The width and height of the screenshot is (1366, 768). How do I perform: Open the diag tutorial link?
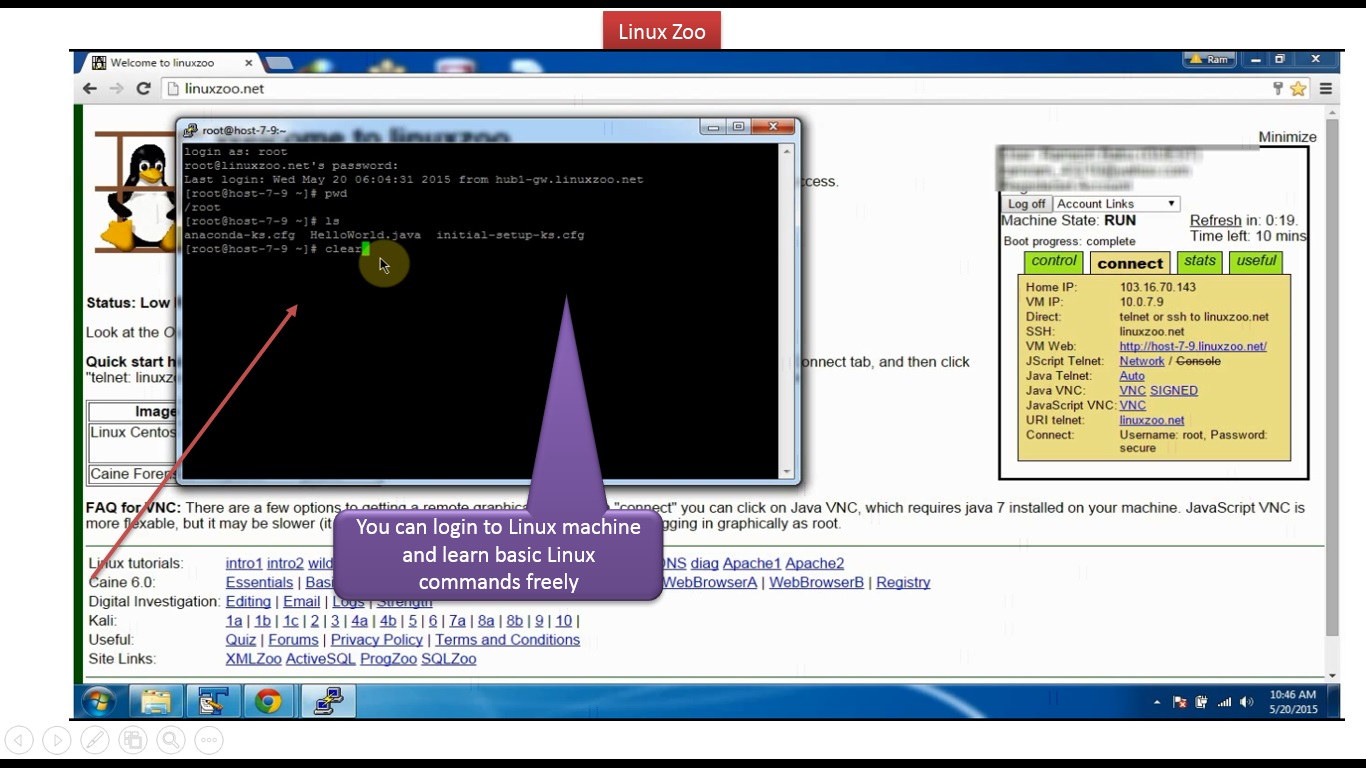(x=705, y=563)
